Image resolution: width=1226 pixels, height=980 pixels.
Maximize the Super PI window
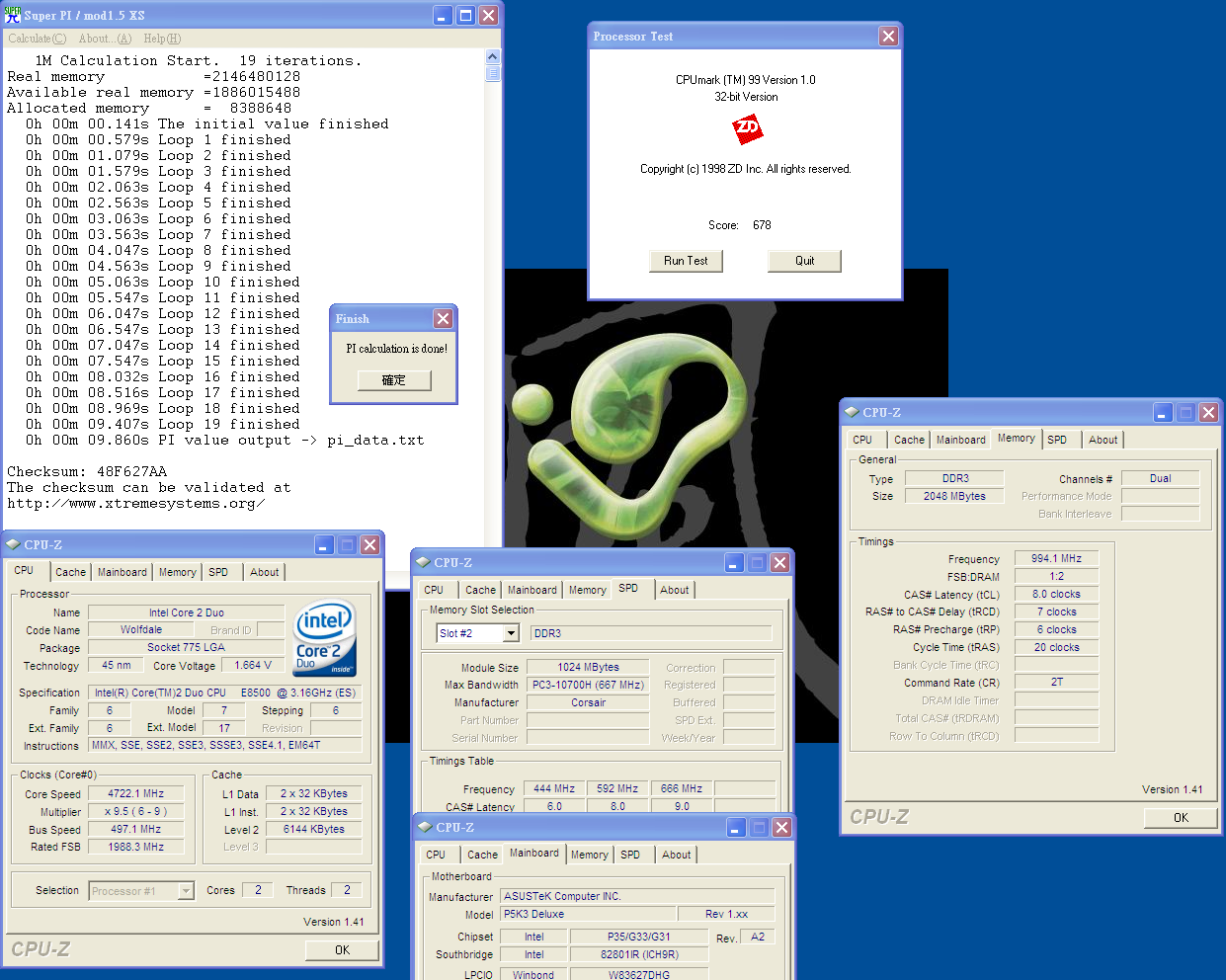coord(466,16)
